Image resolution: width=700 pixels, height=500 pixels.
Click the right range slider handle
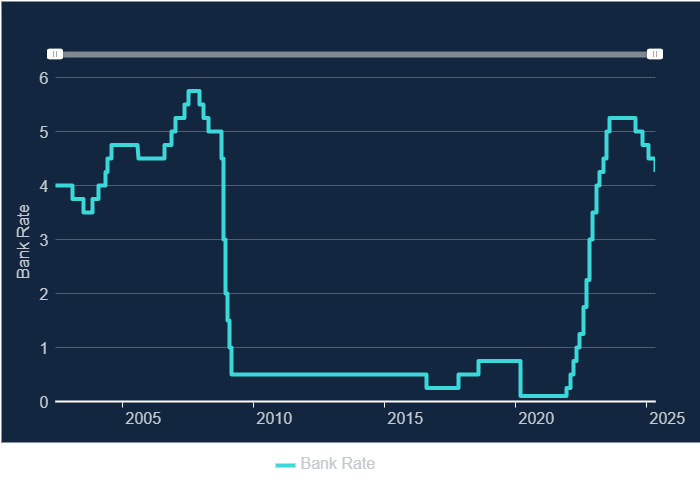tap(654, 54)
